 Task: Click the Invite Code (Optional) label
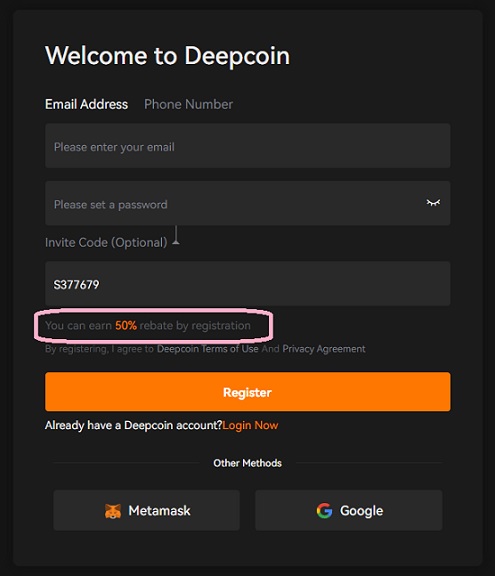106,242
